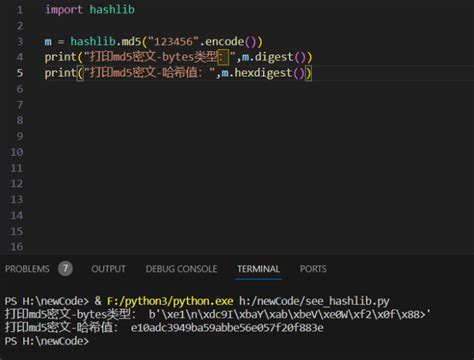This screenshot has width=474, height=360.
Task: Click the m.hexdigest() print statement line
Action: click(178, 73)
